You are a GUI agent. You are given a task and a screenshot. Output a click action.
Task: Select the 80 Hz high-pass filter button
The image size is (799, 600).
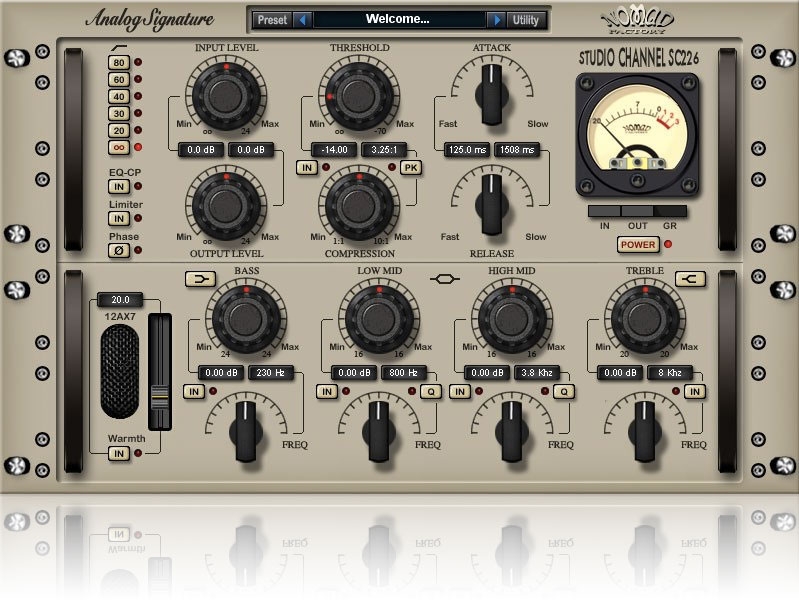(118, 62)
